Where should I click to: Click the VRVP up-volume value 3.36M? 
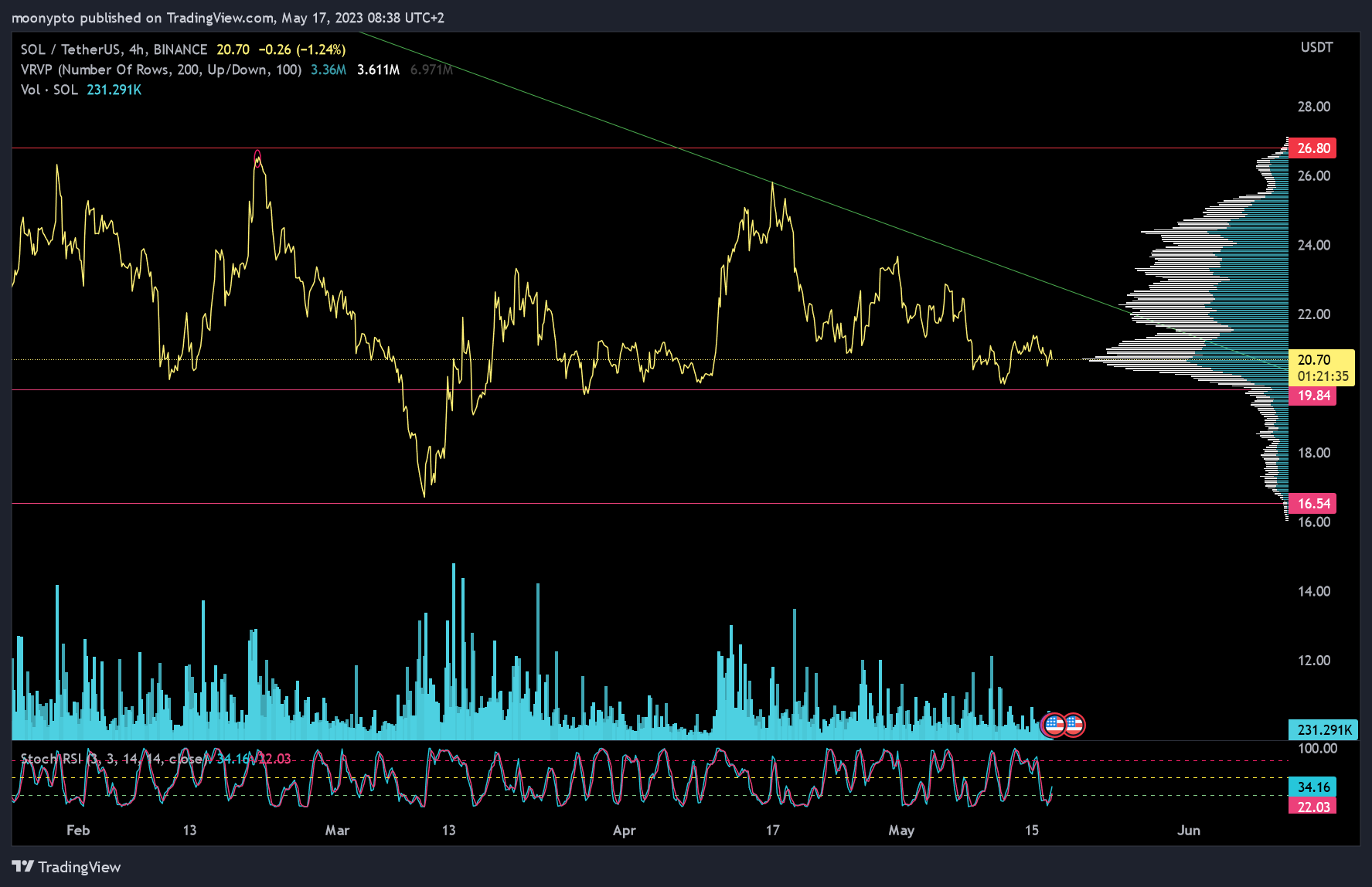[x=329, y=70]
